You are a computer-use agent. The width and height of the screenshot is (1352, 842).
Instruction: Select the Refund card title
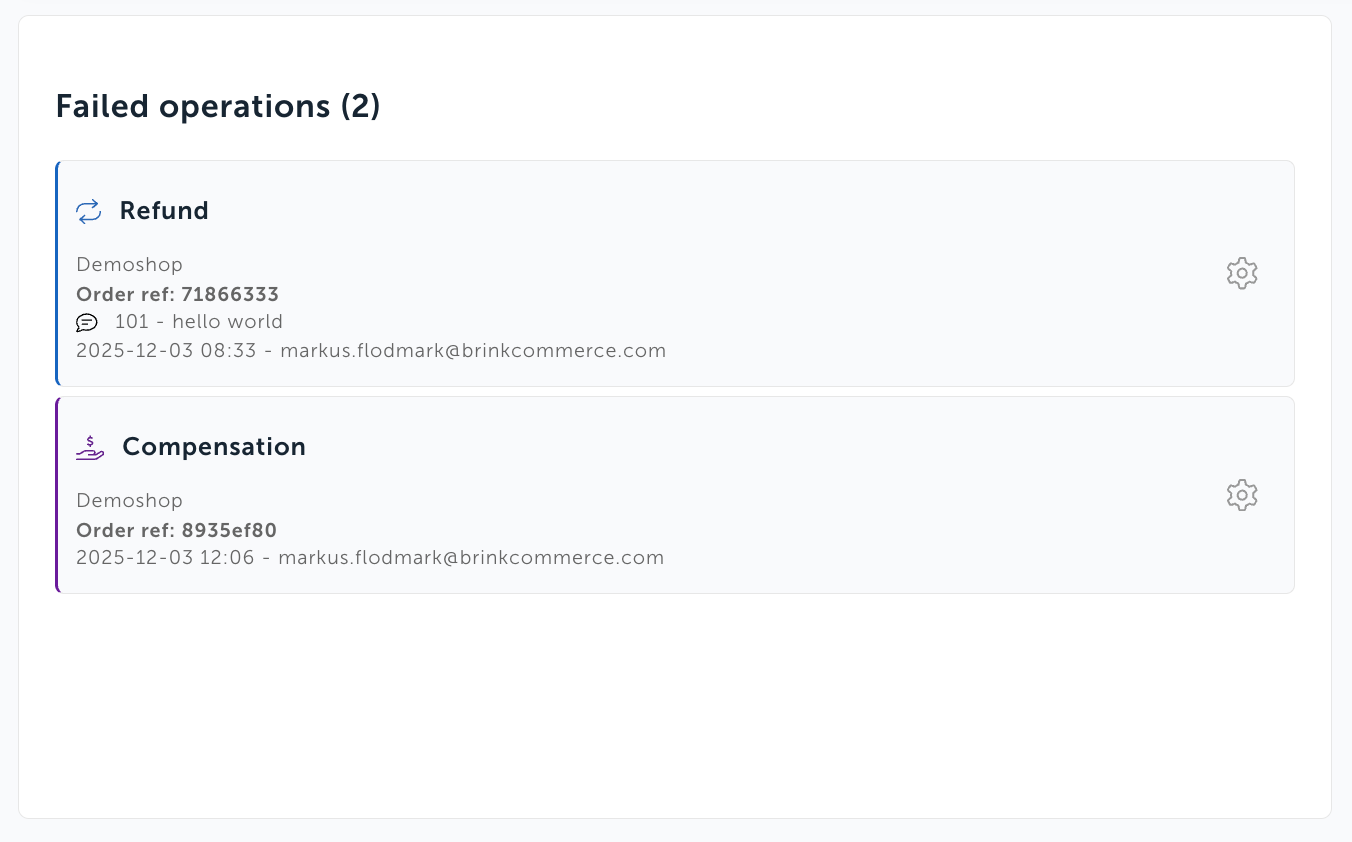pos(164,211)
